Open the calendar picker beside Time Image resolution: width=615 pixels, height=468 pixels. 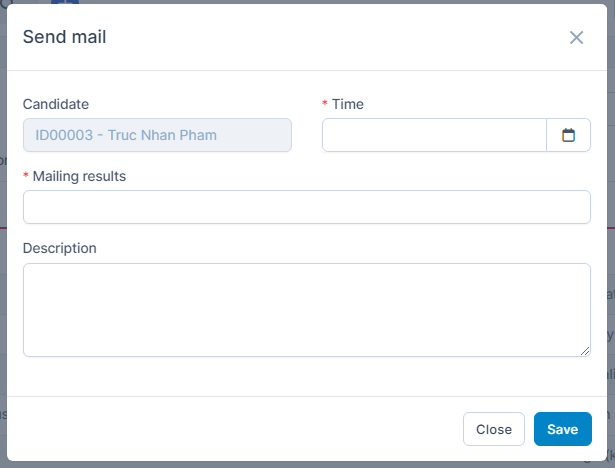(568, 135)
